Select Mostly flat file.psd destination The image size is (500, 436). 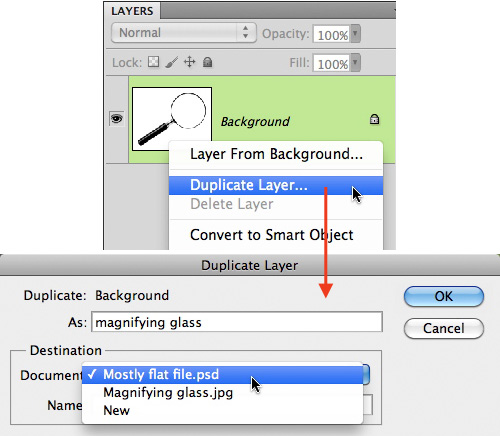pos(222,375)
